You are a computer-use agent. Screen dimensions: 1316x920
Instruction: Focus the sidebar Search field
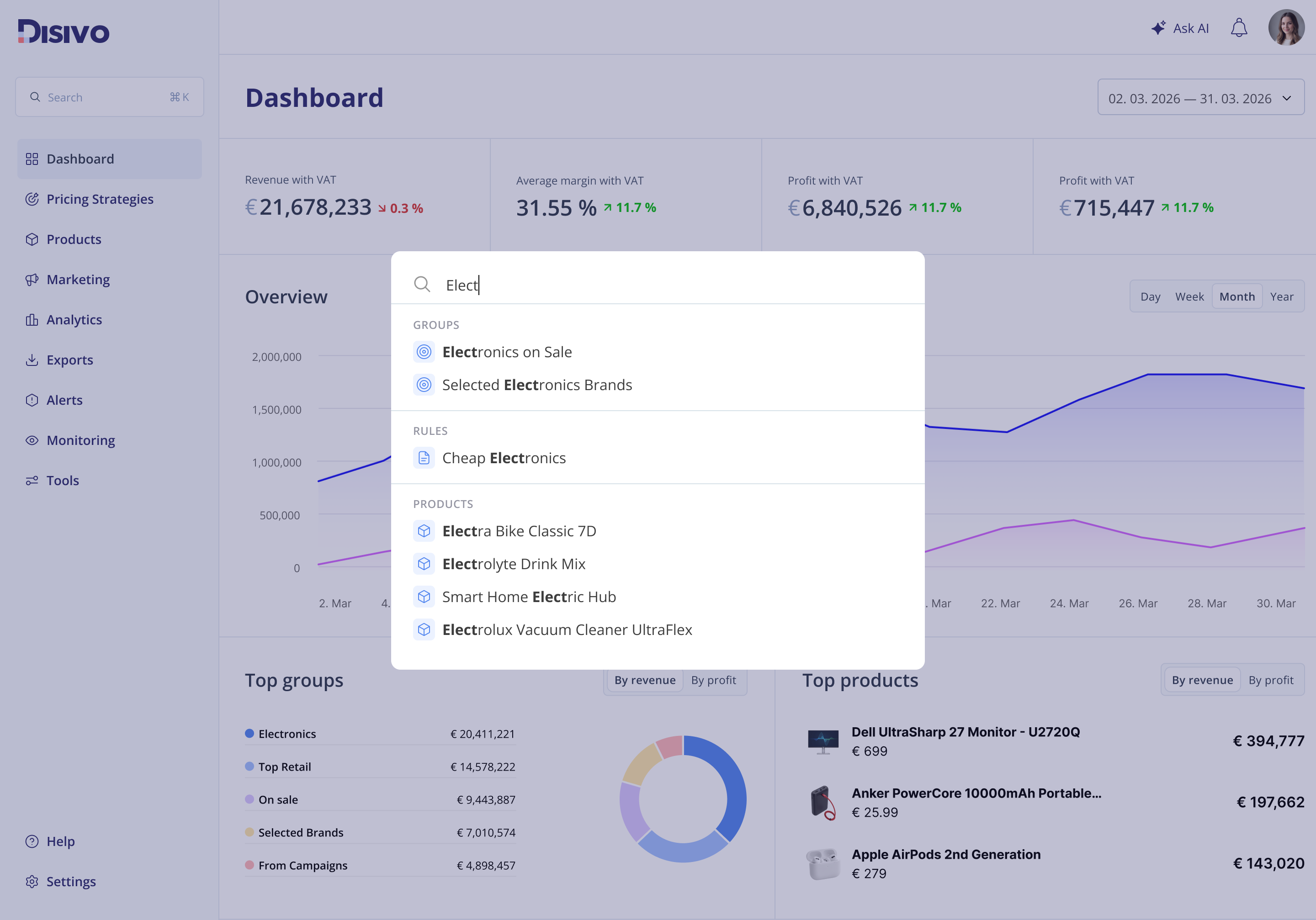tap(110, 97)
